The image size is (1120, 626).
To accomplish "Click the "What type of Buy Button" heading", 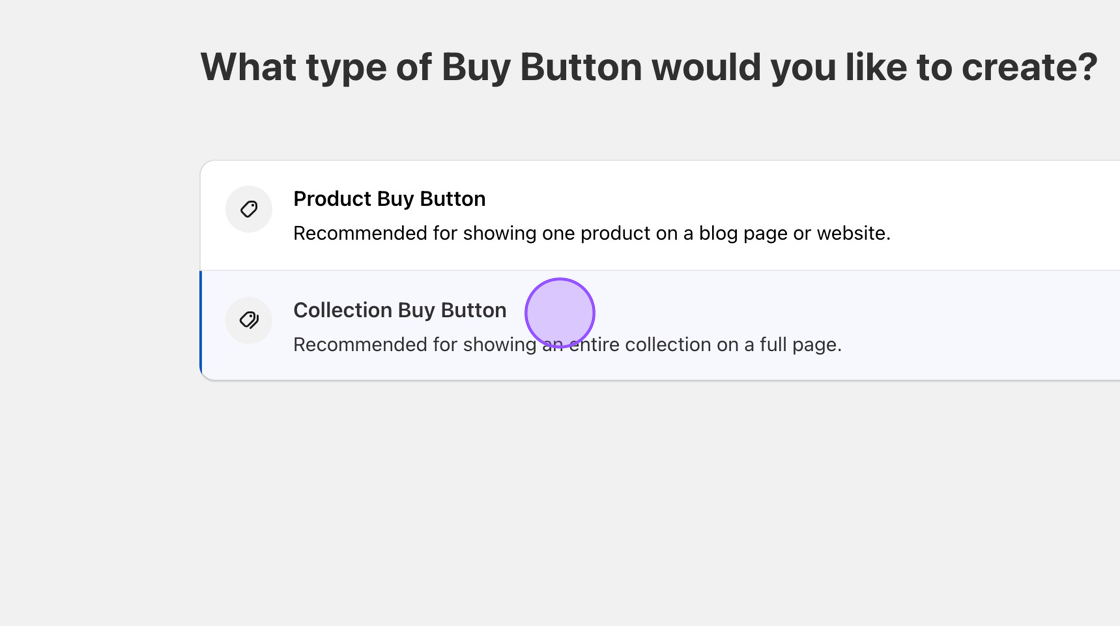I will tap(648, 67).
